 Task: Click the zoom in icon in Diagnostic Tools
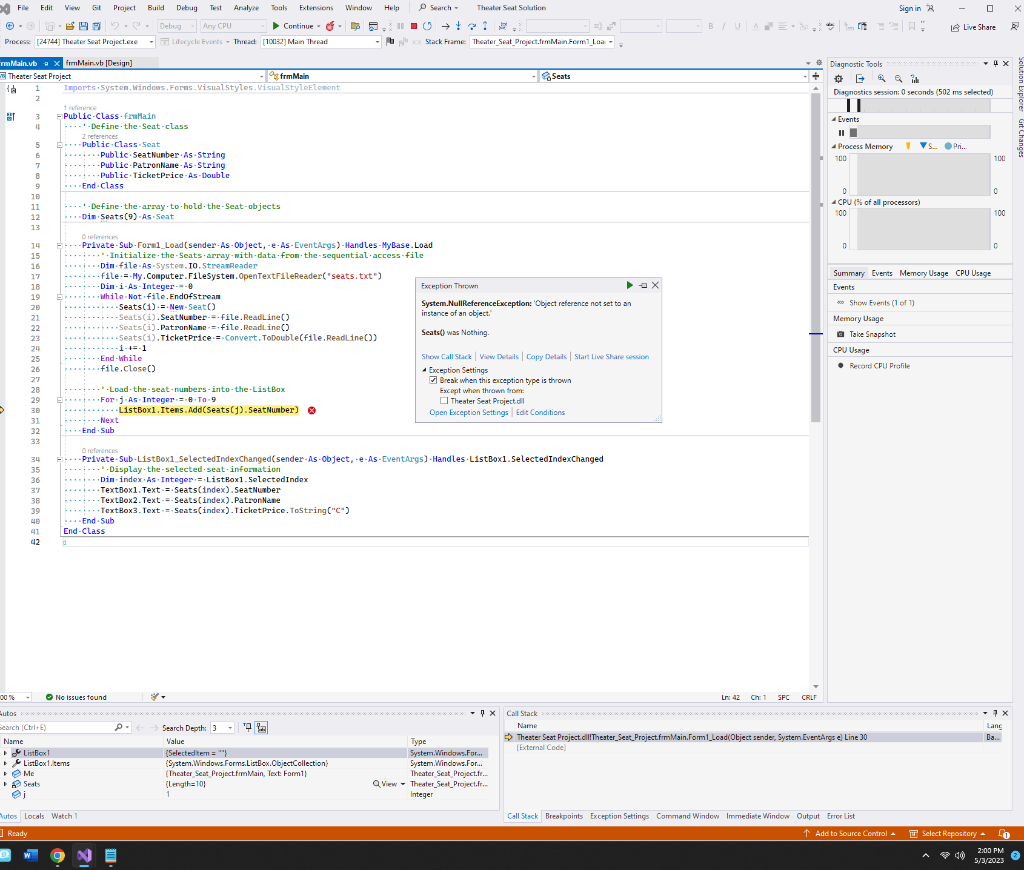click(x=881, y=78)
